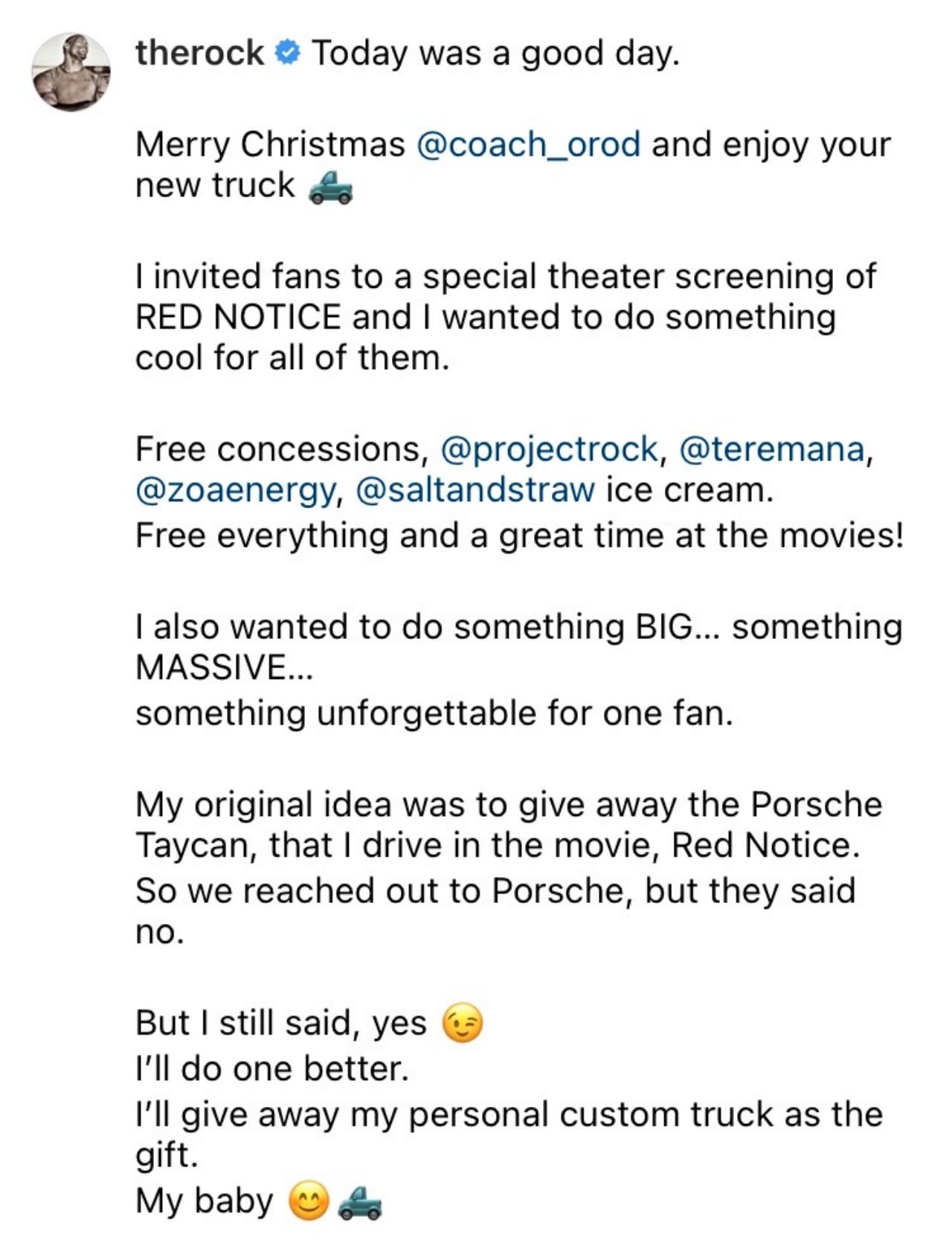Click the winking emoji after "yes"

tap(463, 1024)
